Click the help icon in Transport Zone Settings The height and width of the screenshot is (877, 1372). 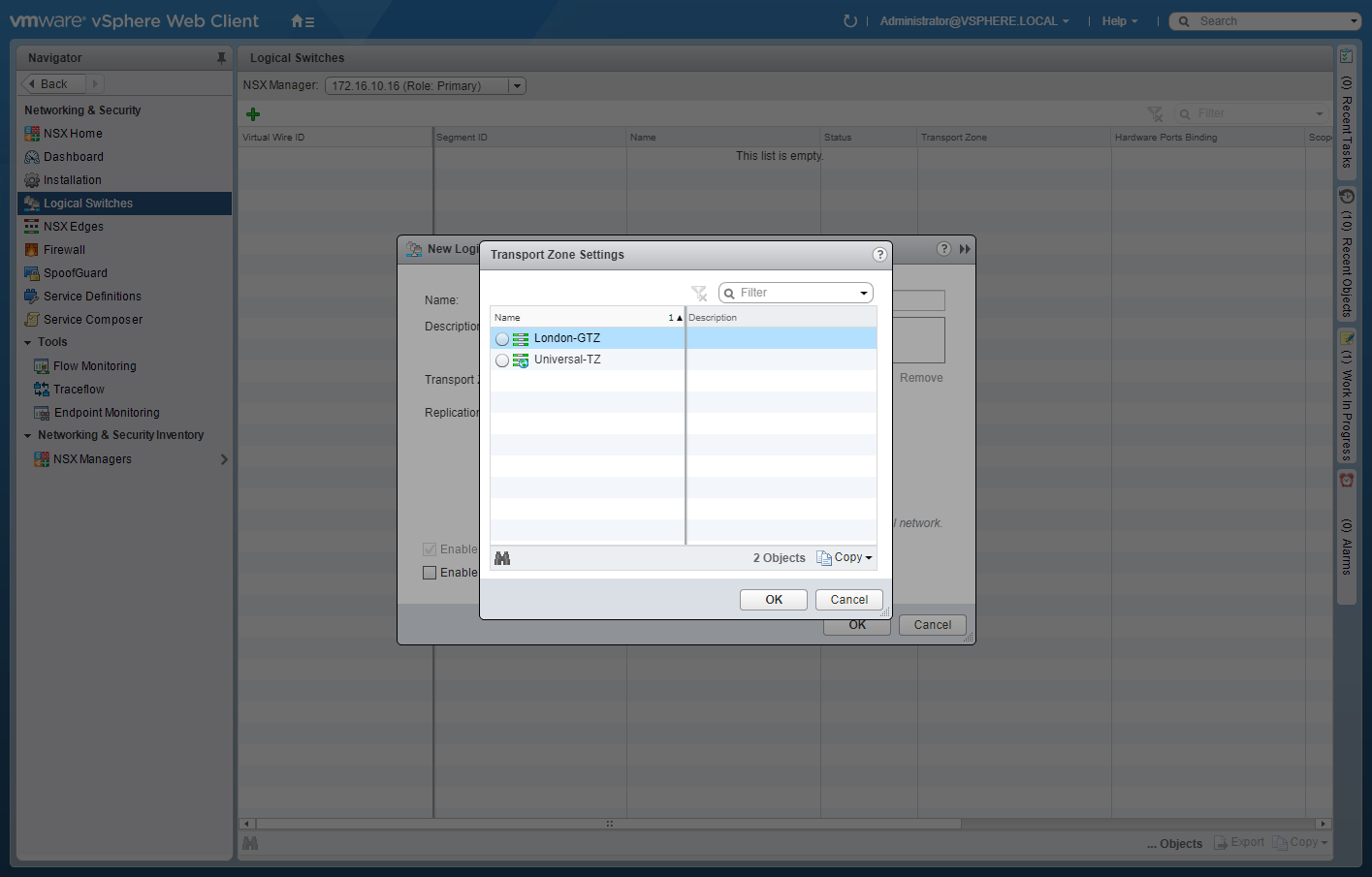point(879,255)
